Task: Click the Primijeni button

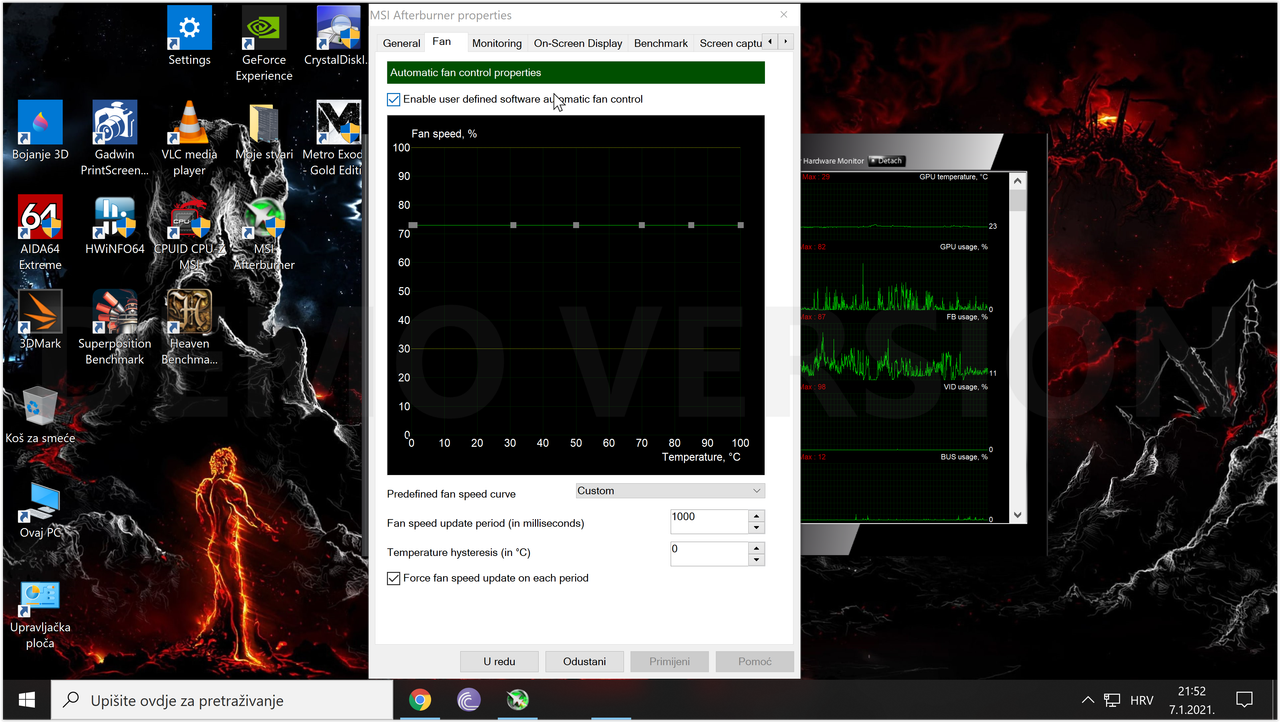Action: pos(669,662)
